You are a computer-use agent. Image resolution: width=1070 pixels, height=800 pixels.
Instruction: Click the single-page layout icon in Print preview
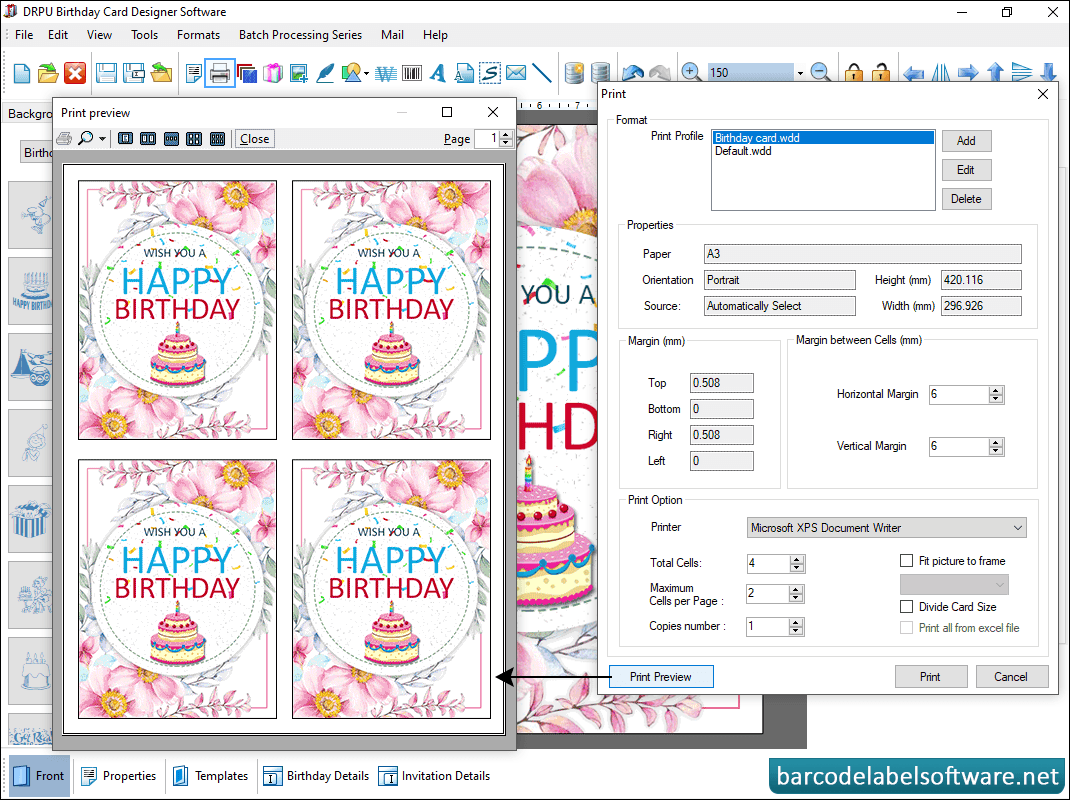click(126, 139)
